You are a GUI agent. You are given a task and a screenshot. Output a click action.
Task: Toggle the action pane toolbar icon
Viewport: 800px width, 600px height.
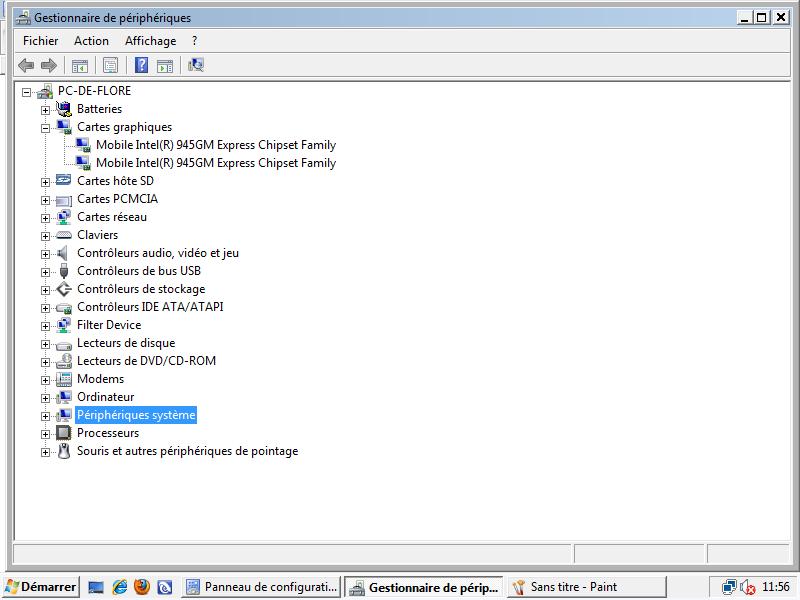[165, 65]
